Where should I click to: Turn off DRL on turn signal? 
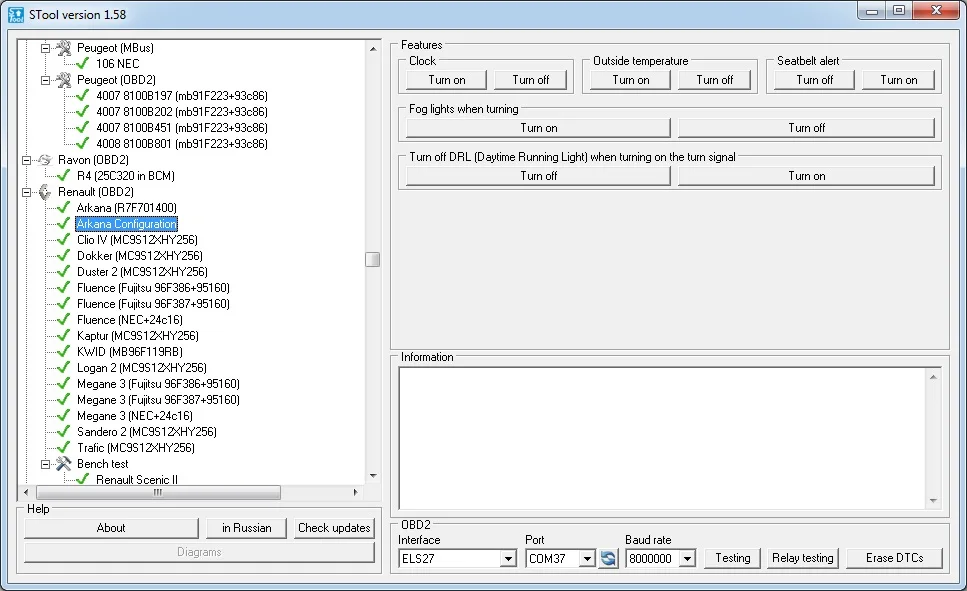538,176
